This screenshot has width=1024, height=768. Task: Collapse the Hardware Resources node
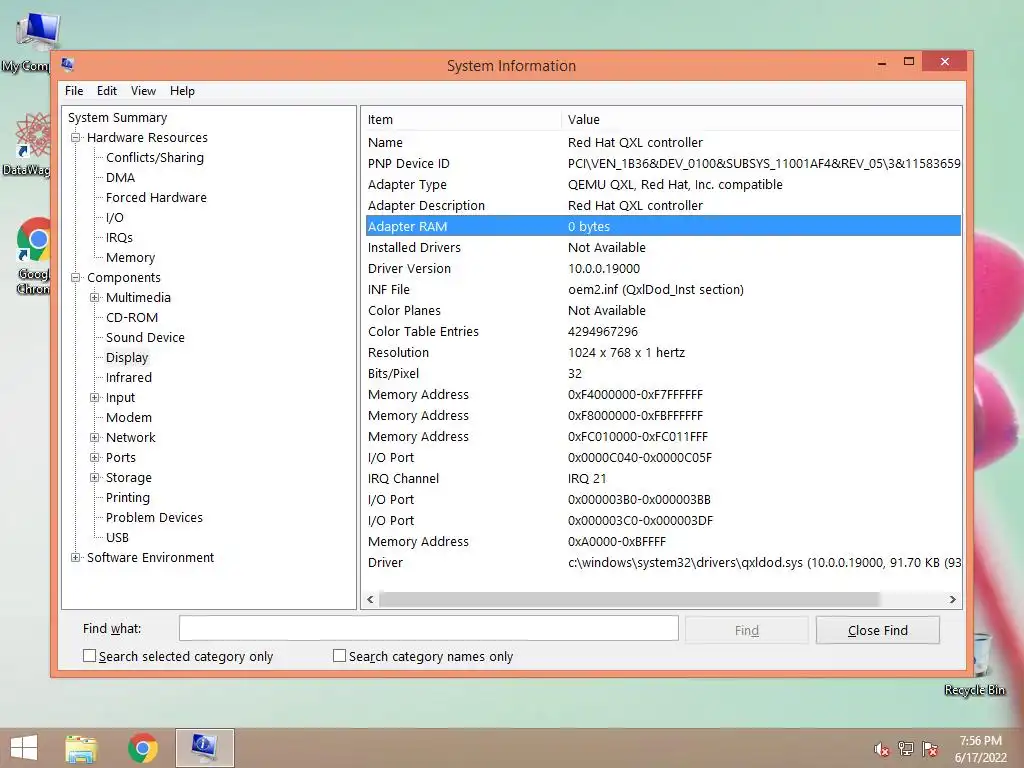(76, 138)
